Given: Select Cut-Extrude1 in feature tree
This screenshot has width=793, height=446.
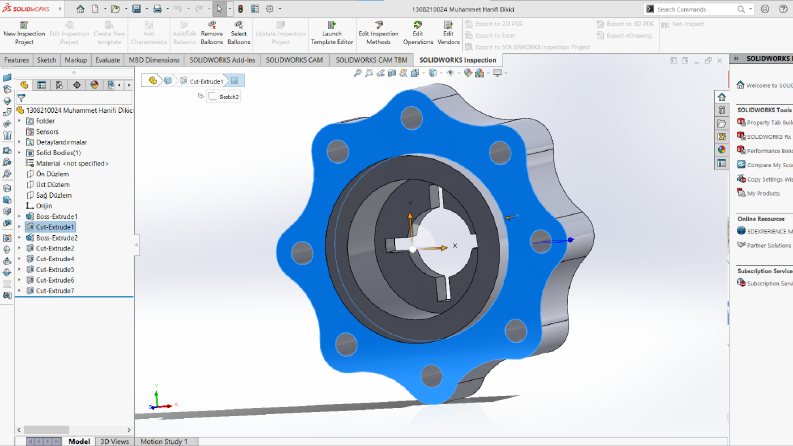Looking at the screenshot, I should (x=55, y=227).
